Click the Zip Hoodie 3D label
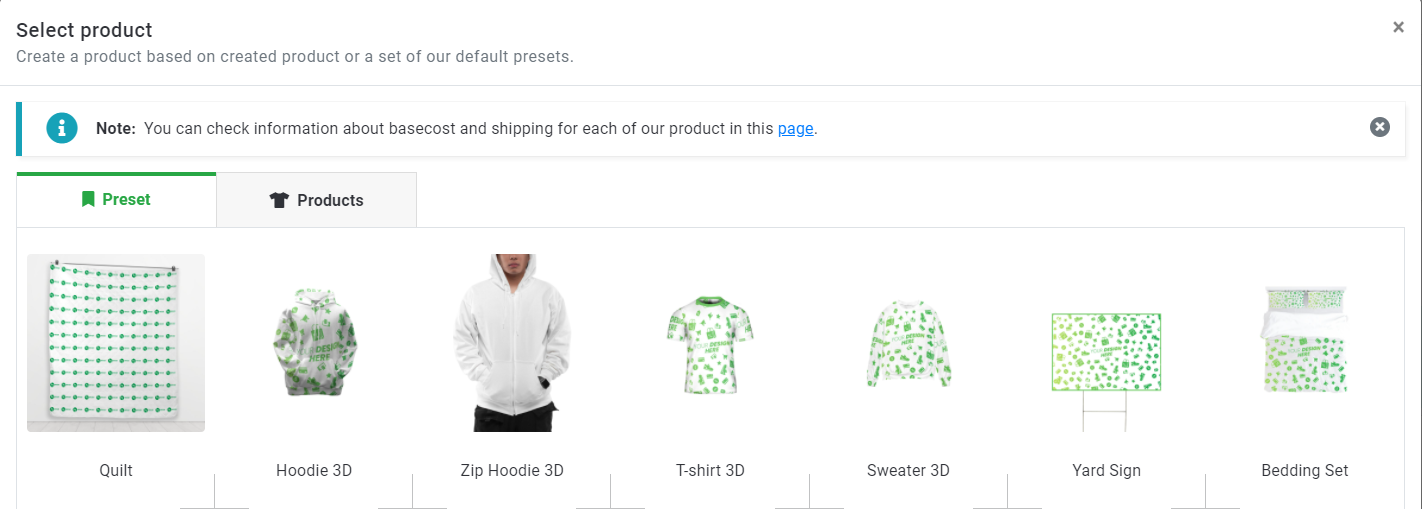1422x509 pixels. pos(512,470)
